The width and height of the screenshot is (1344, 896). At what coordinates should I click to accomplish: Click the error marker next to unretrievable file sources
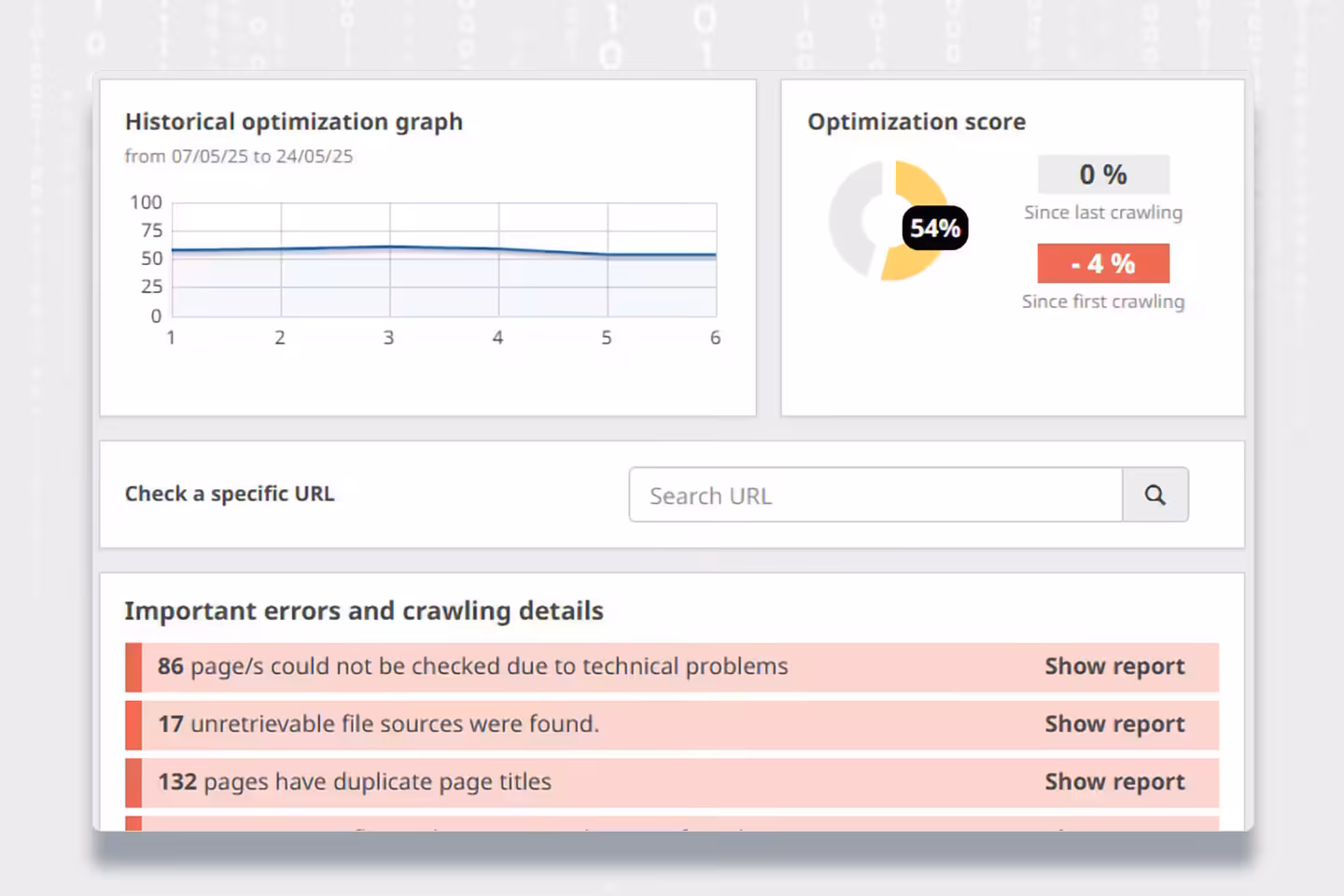coord(132,724)
